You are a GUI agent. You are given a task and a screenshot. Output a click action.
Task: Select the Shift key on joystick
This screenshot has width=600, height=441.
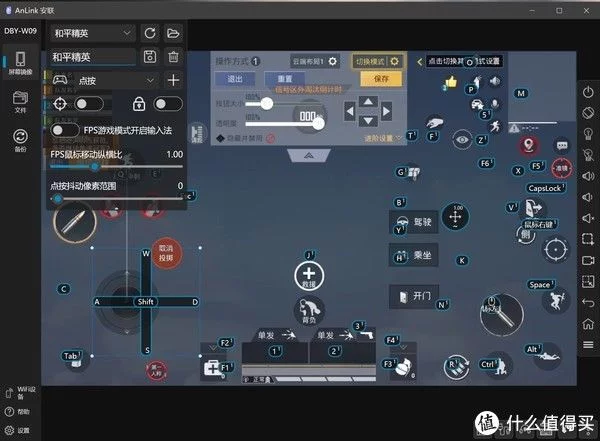(145, 302)
